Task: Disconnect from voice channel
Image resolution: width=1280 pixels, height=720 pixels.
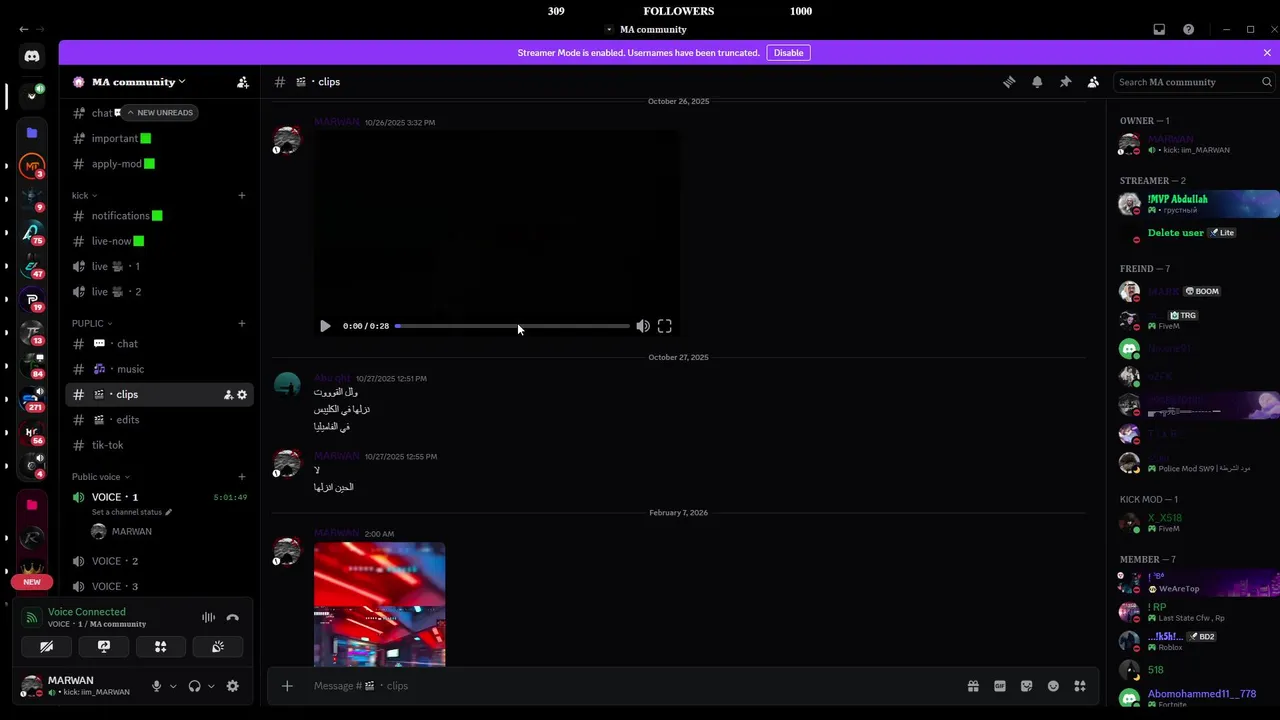Action: pyautogui.click(x=233, y=618)
